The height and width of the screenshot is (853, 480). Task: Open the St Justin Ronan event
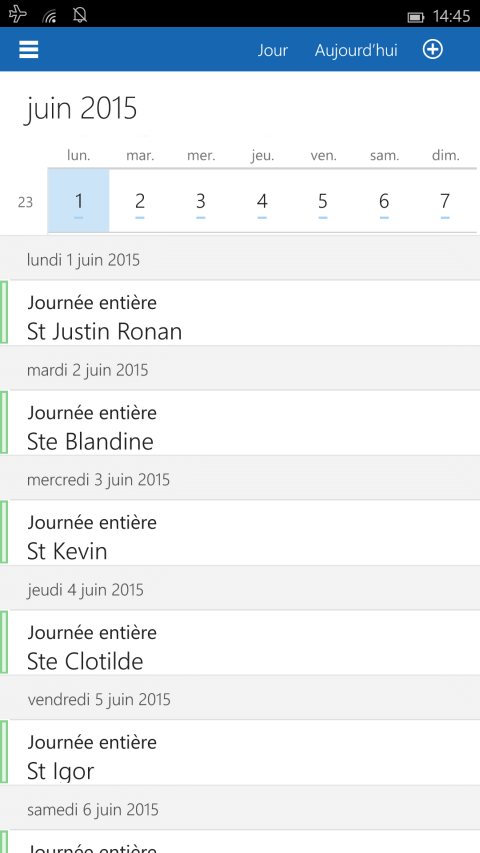(240, 313)
